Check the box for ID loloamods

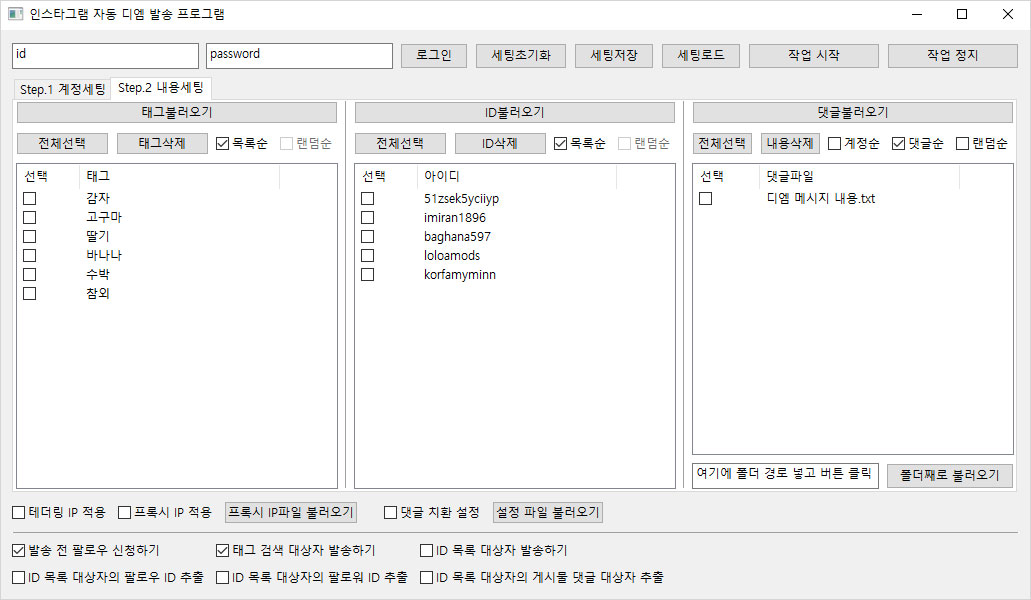point(368,256)
